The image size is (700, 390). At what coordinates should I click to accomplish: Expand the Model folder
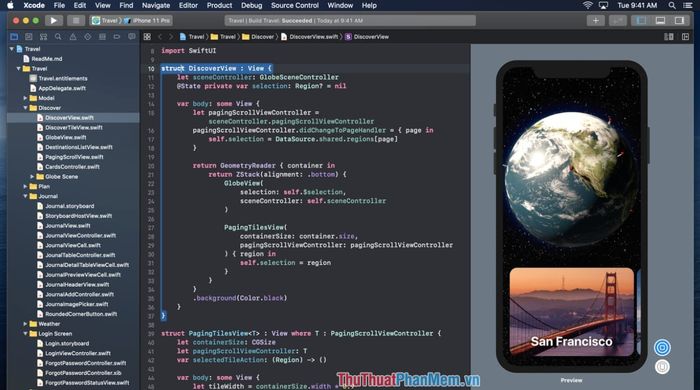click(x=25, y=98)
